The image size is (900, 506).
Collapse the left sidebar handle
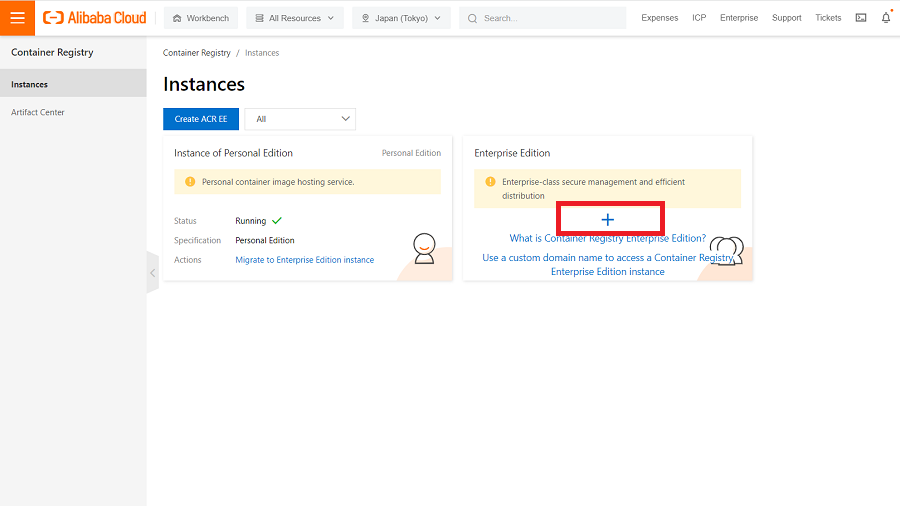point(152,272)
